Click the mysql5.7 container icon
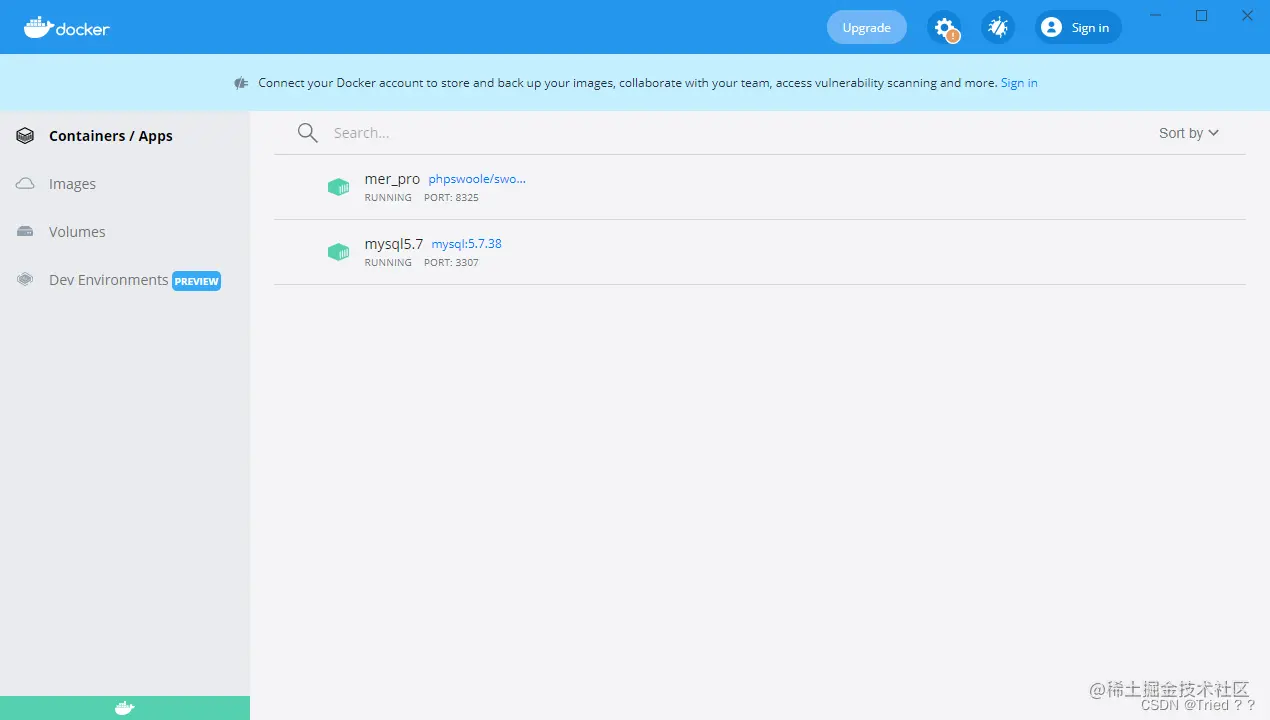This screenshot has width=1270, height=720. 338,252
